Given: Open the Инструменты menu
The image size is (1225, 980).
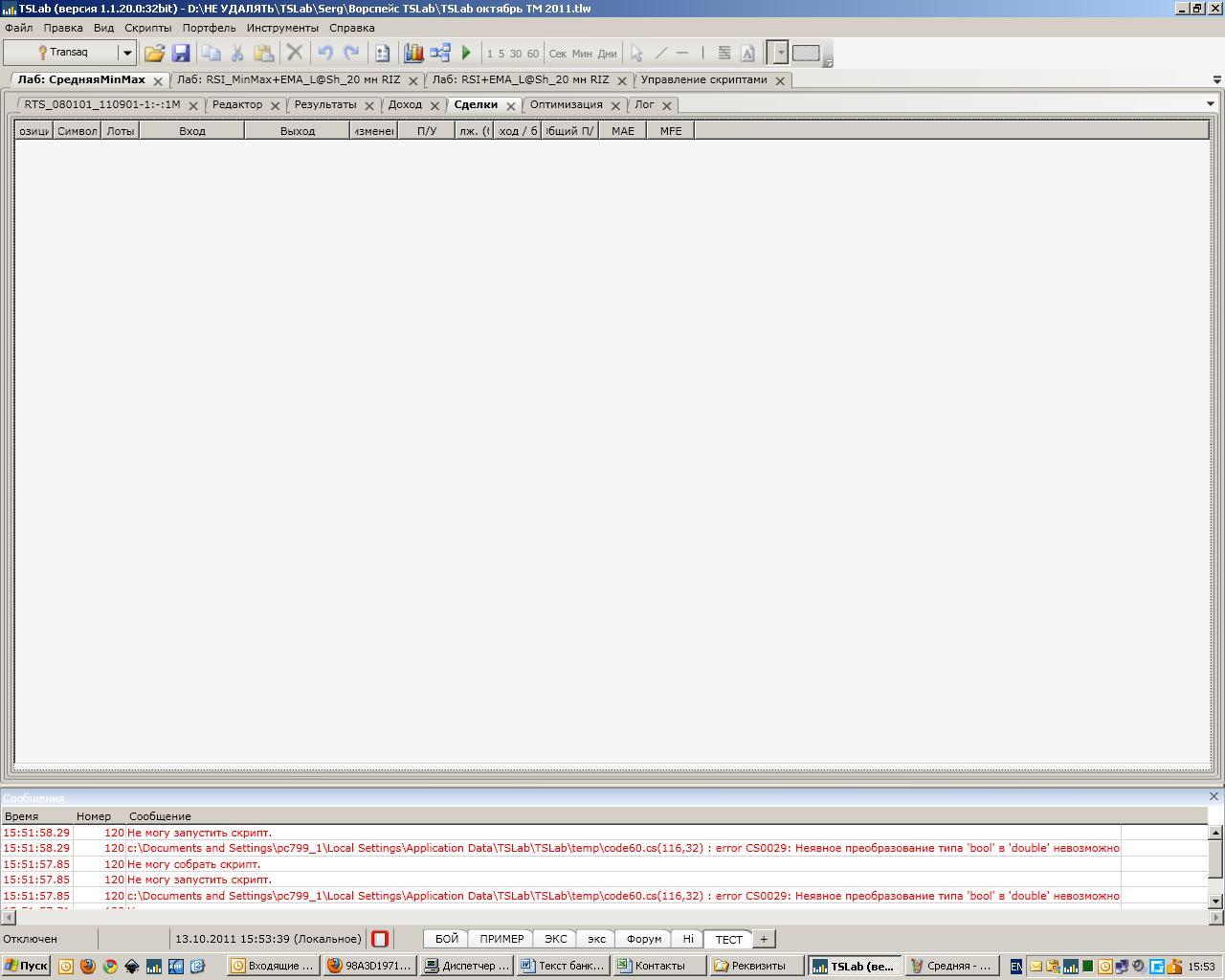Looking at the screenshot, I should pos(282,28).
